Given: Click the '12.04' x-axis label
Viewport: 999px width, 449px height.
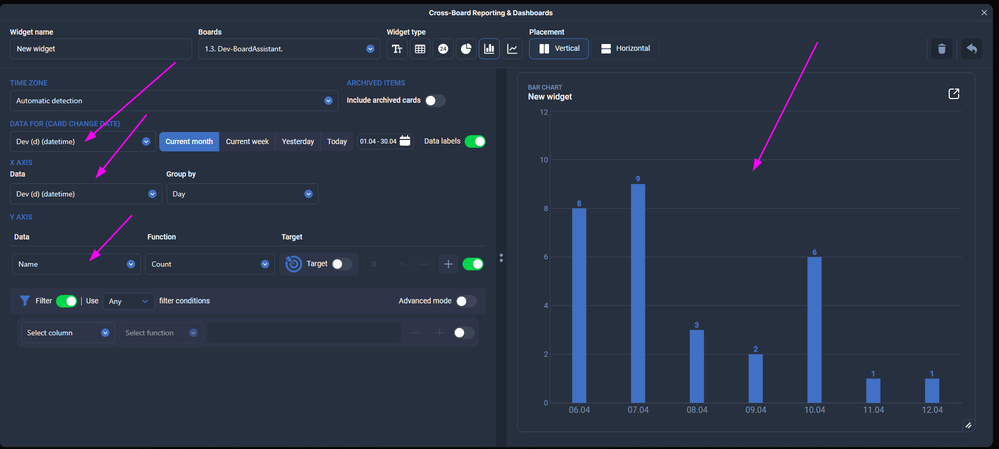Looking at the screenshot, I should point(932,410).
